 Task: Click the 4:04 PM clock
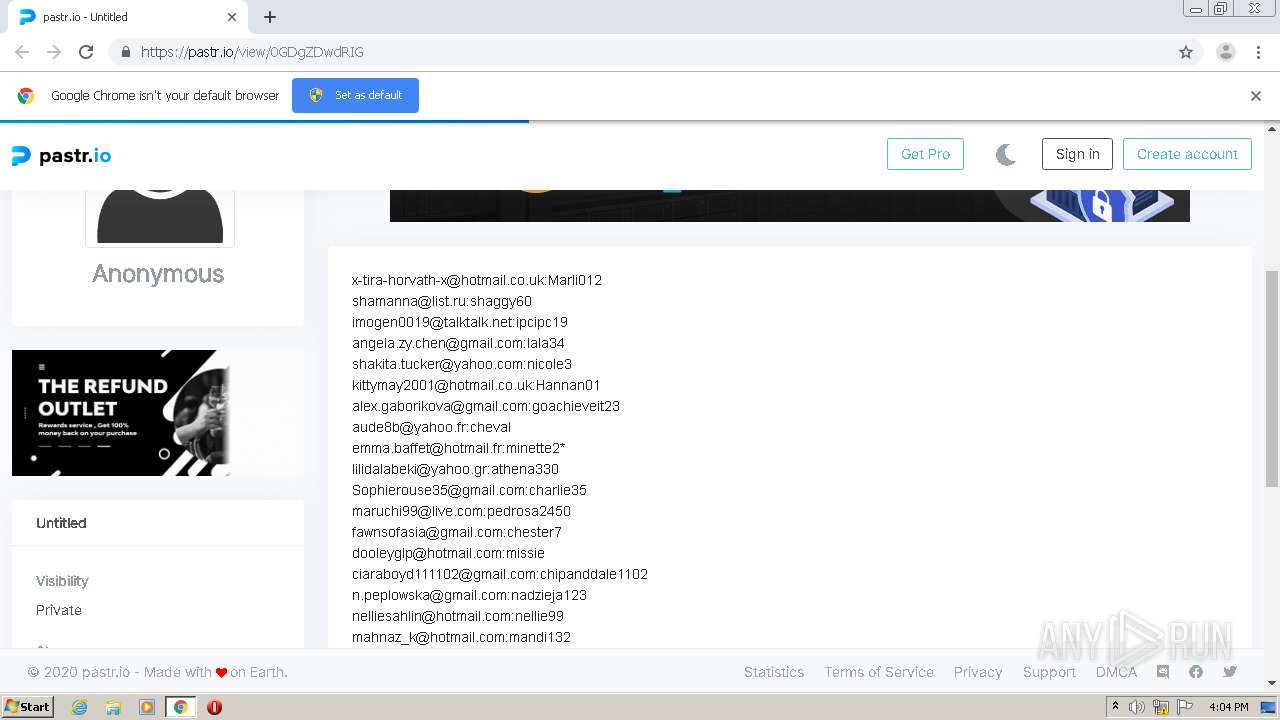pyautogui.click(x=1228, y=707)
